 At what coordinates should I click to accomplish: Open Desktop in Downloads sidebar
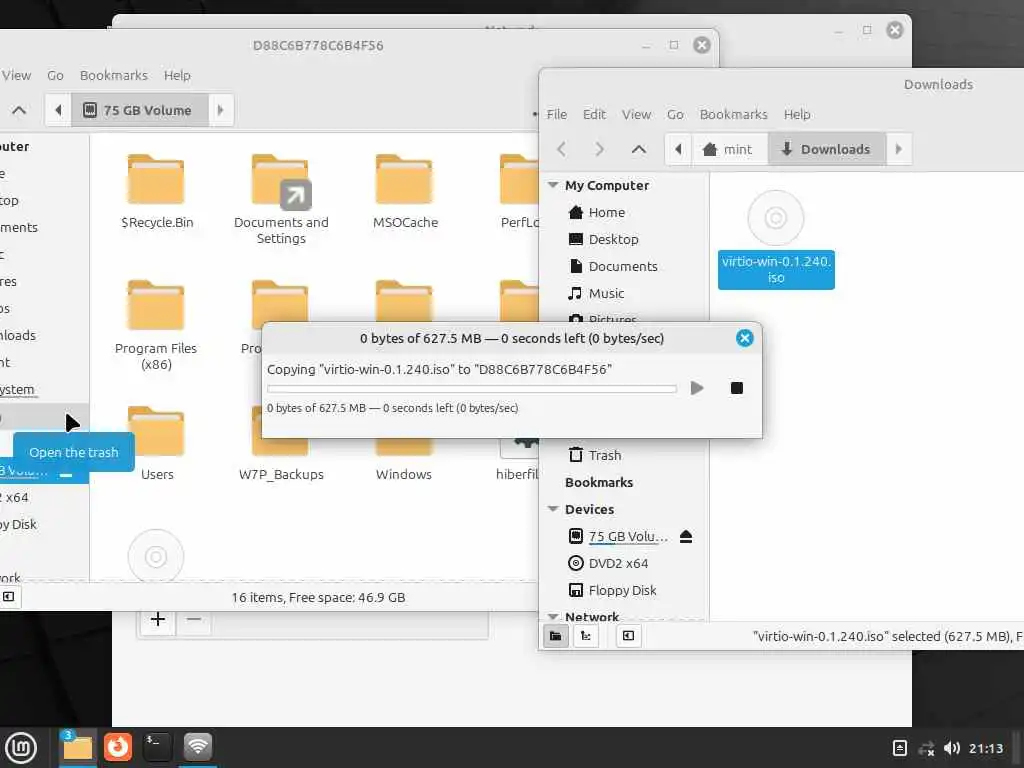613,239
